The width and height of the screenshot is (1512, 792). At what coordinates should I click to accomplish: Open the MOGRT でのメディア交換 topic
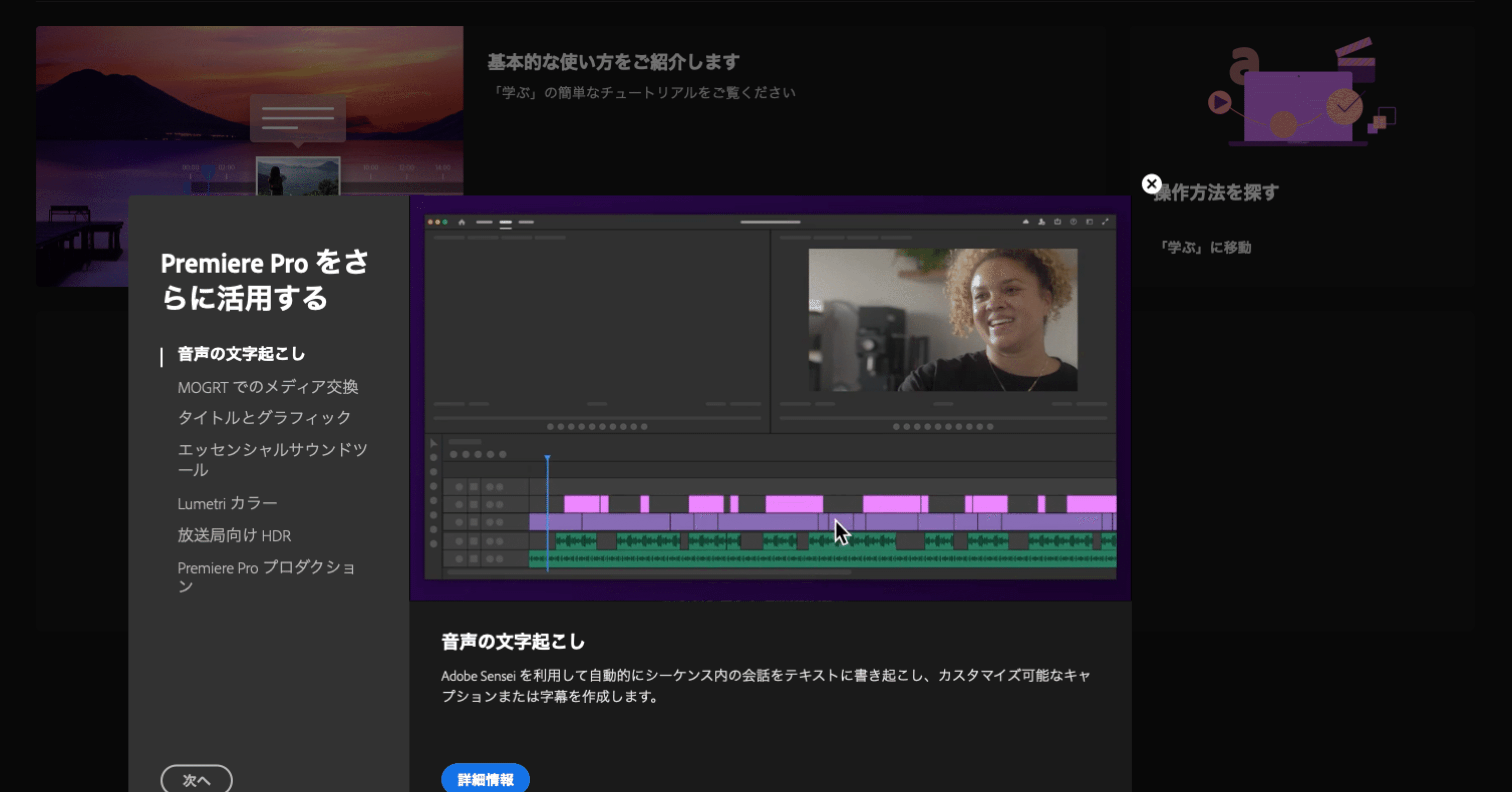(x=268, y=387)
